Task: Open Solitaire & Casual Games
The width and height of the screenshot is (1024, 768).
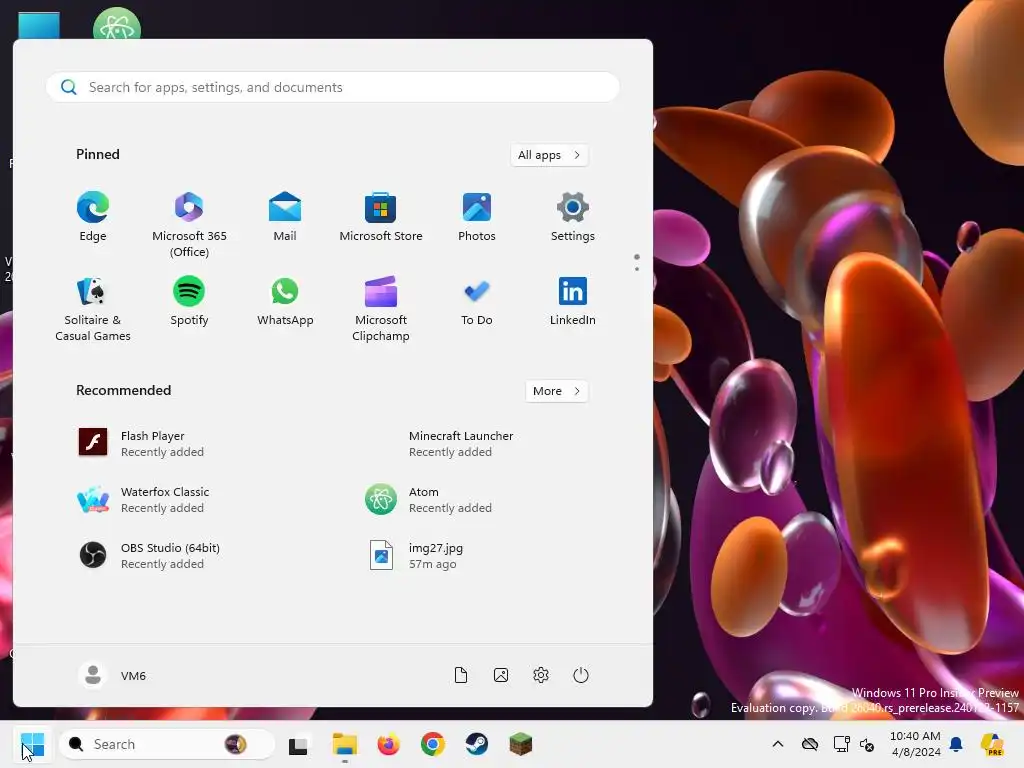Action: tap(93, 308)
